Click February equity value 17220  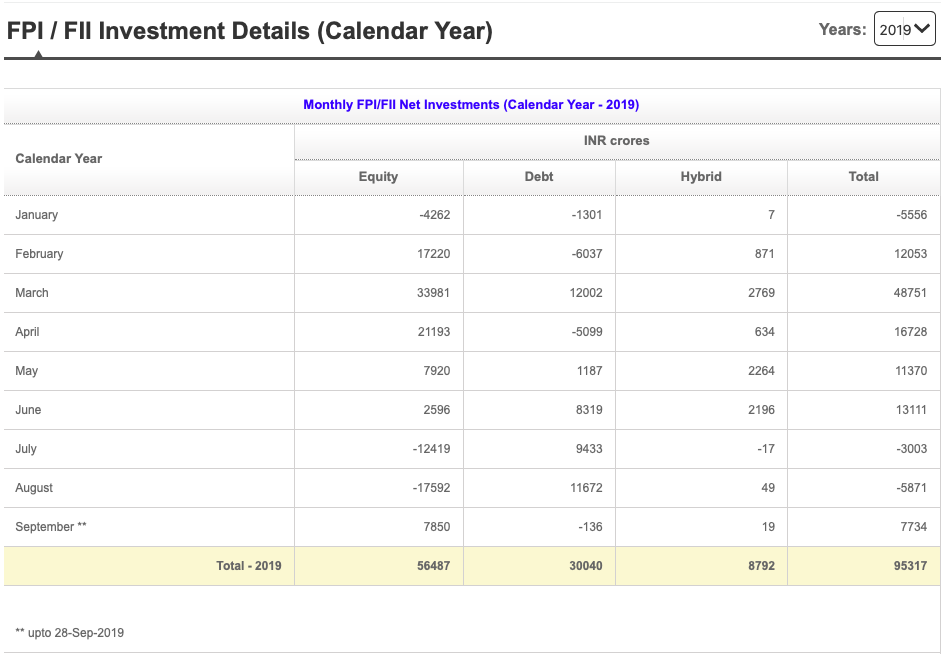pos(434,253)
